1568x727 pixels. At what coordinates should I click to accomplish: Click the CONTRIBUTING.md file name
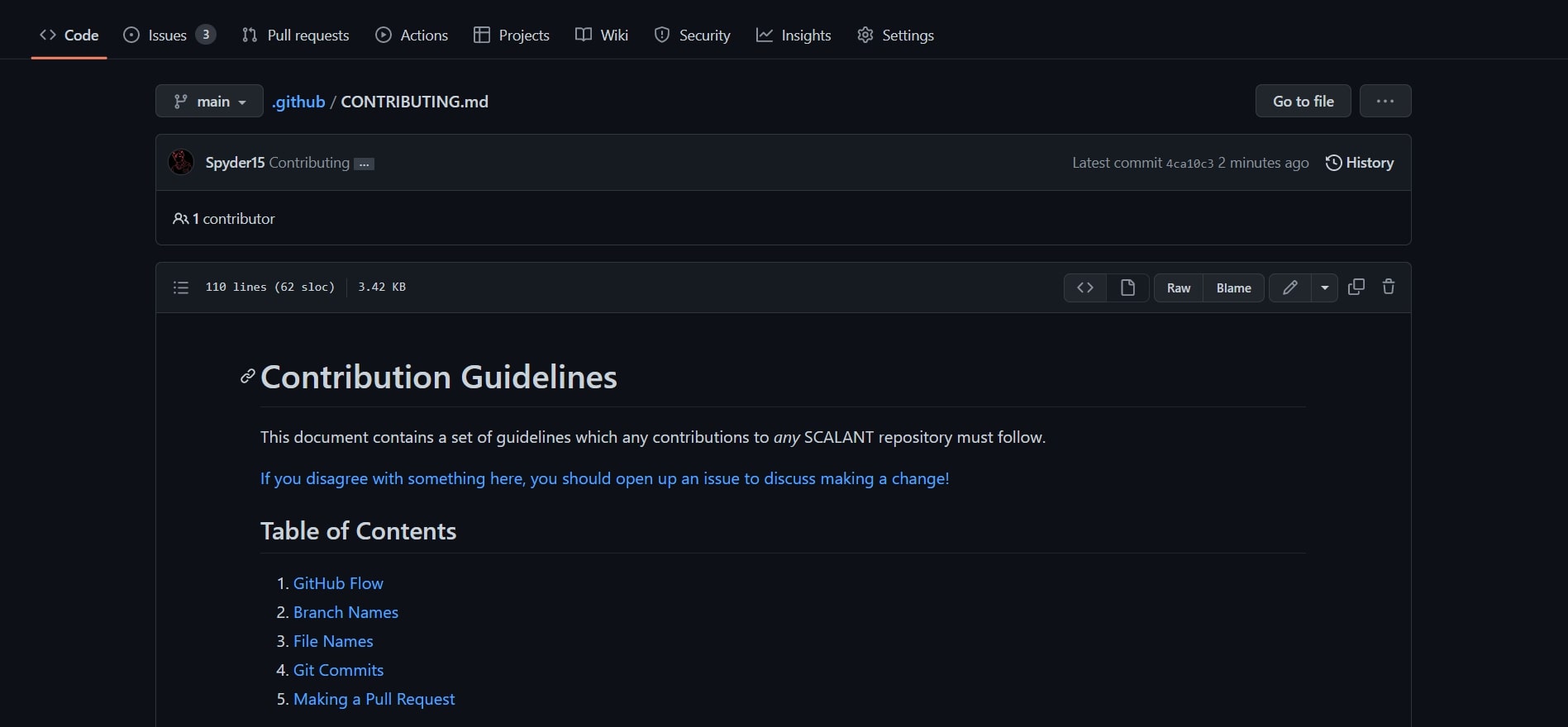[415, 102]
